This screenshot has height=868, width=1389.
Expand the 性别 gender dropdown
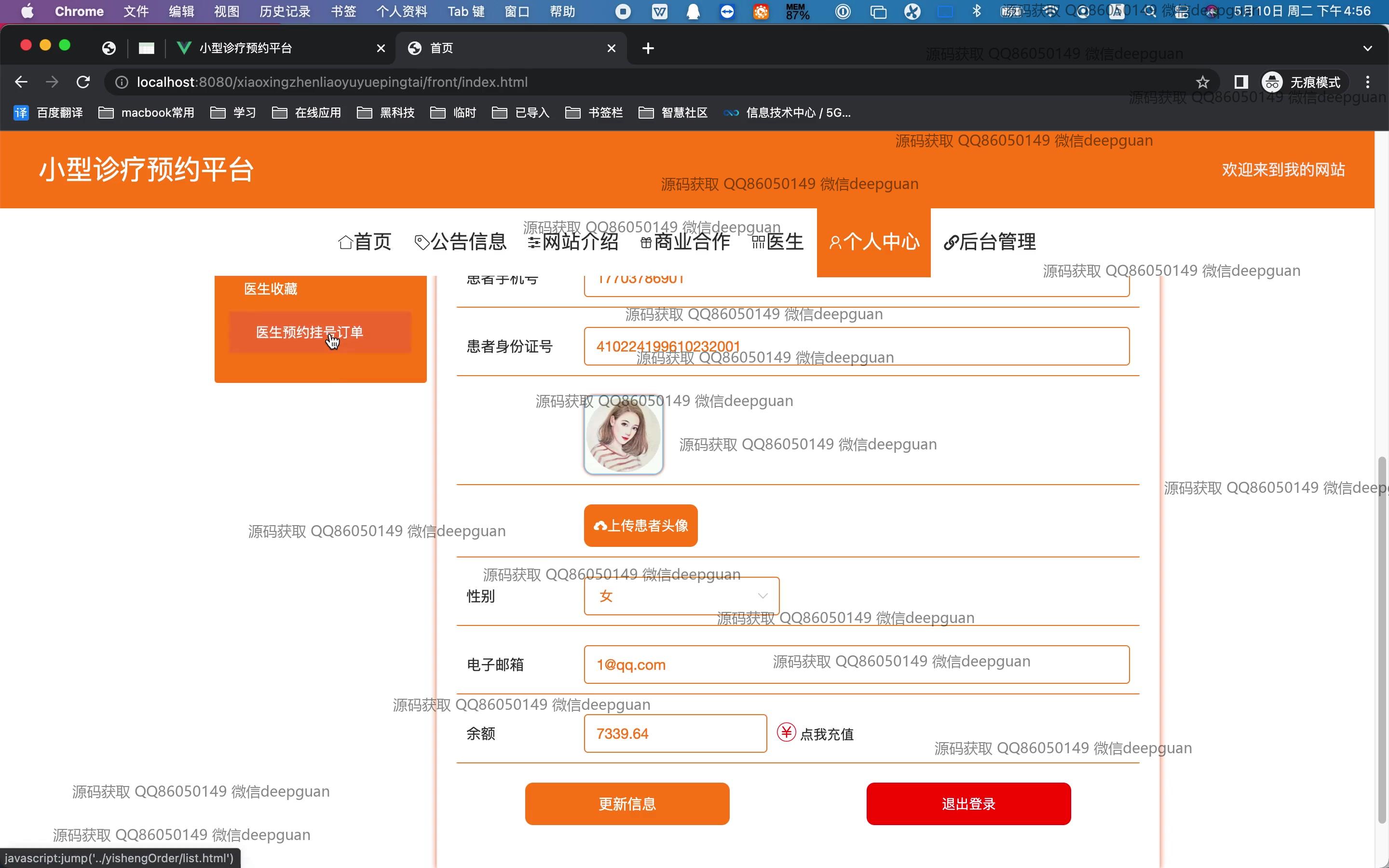click(681, 596)
